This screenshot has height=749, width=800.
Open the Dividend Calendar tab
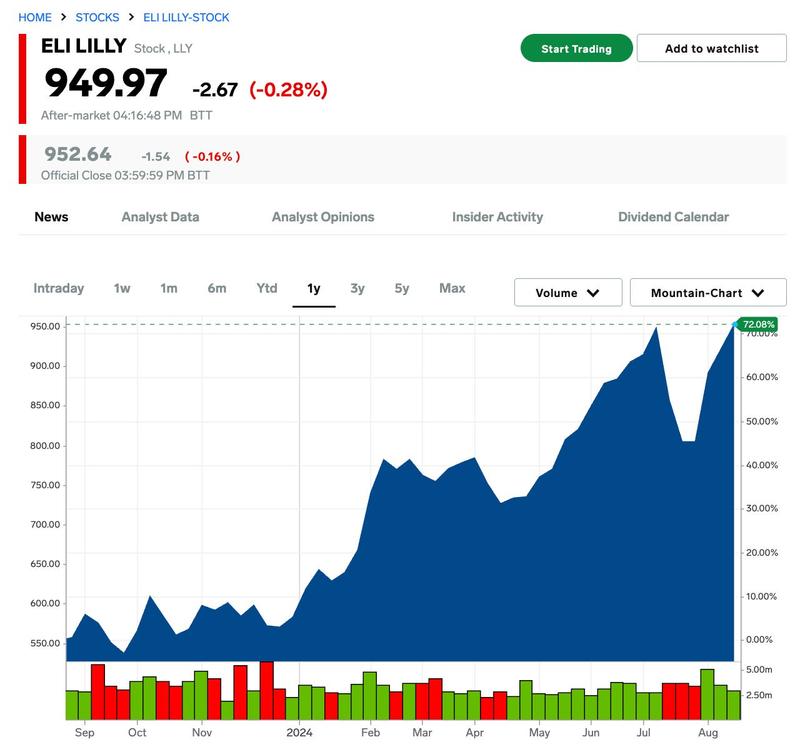click(x=673, y=217)
